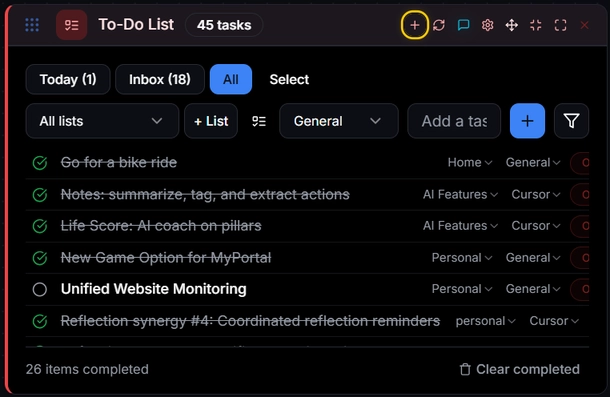Close the To-Do List widget
610x397 pixels.
(x=584, y=25)
